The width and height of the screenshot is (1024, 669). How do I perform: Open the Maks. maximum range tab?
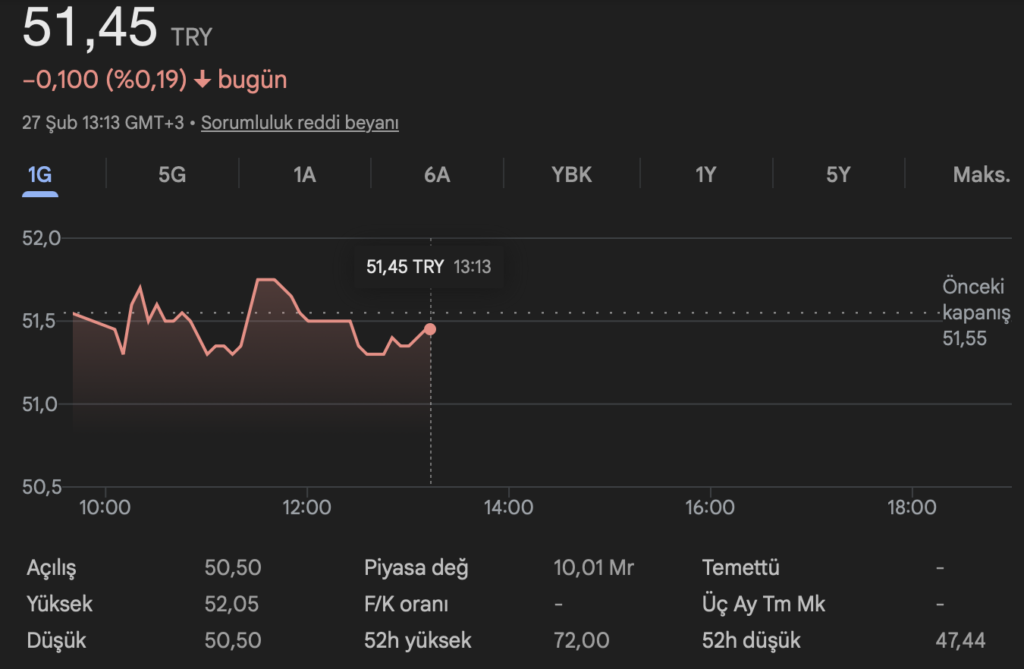coord(981,175)
